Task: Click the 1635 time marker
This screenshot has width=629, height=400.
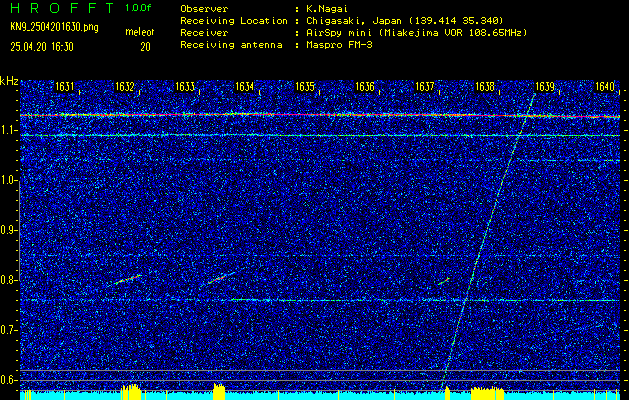Action: [305, 86]
